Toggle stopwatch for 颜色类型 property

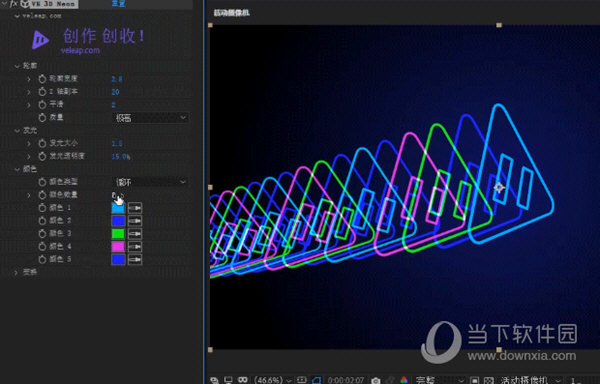click(42, 182)
